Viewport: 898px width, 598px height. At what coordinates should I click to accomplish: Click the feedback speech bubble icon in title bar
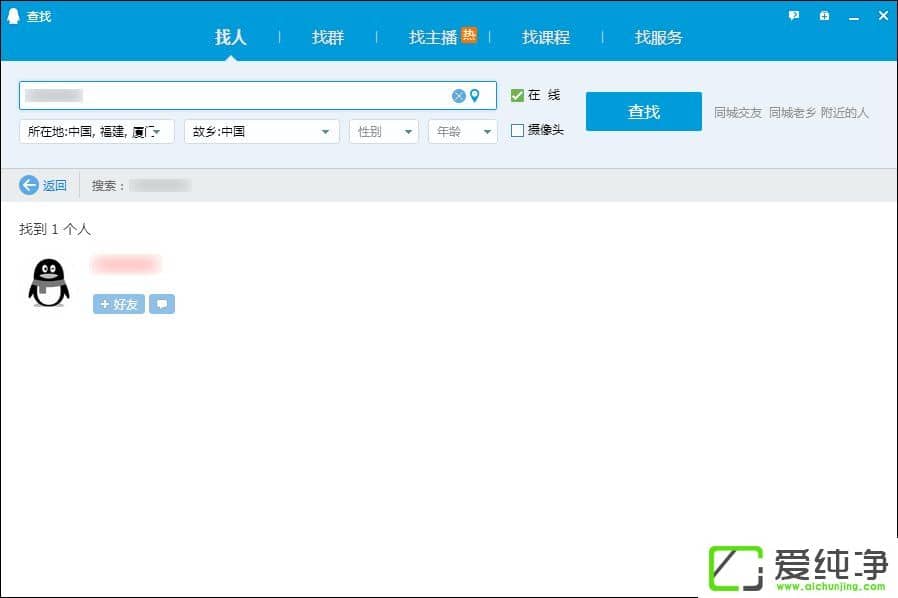click(793, 15)
